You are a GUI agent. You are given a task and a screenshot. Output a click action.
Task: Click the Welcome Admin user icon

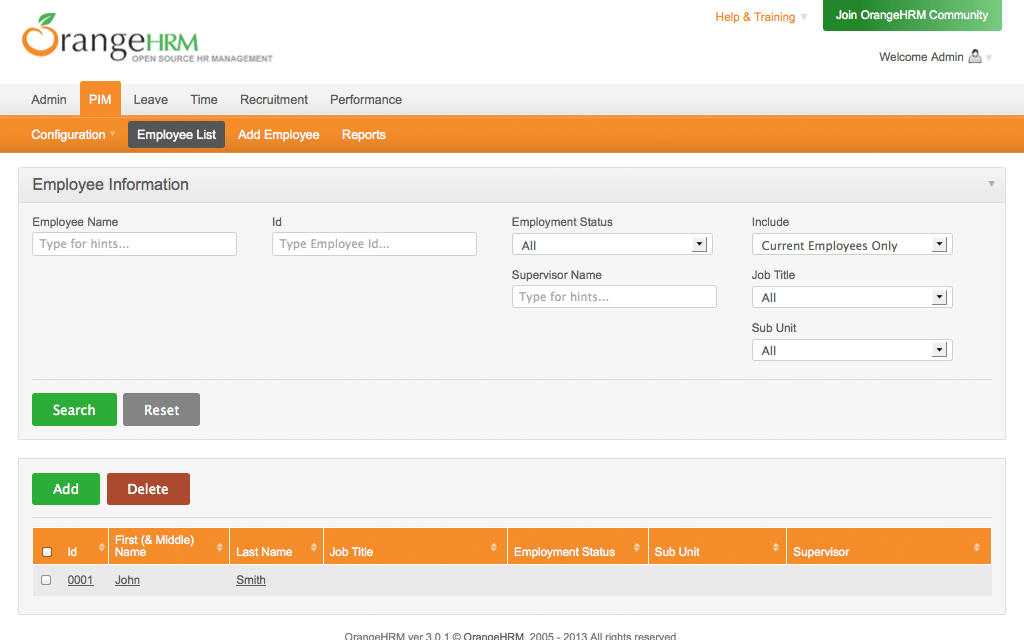(x=975, y=57)
